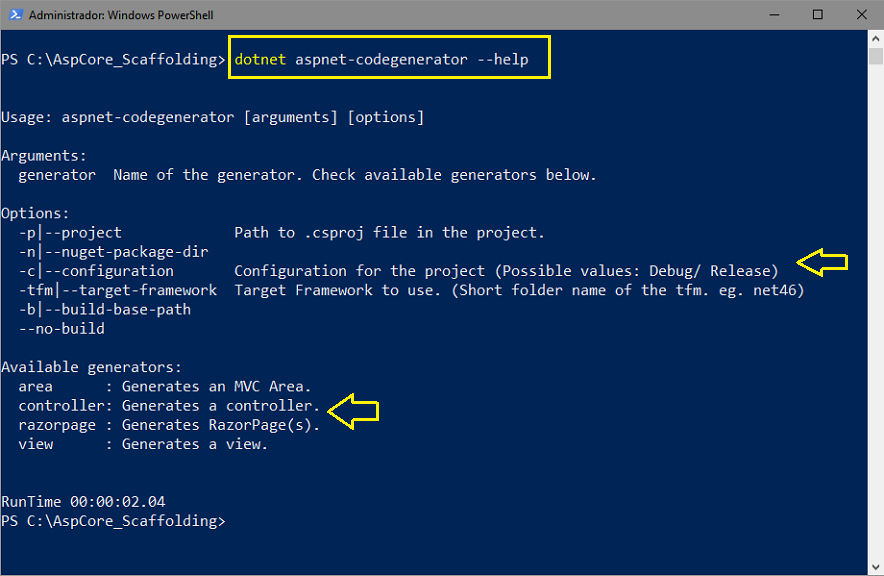Viewport: 884px width, 576px height.
Task: Click the bottom PS C:\AspCore_Scaffolding prompt
Action: point(113,521)
